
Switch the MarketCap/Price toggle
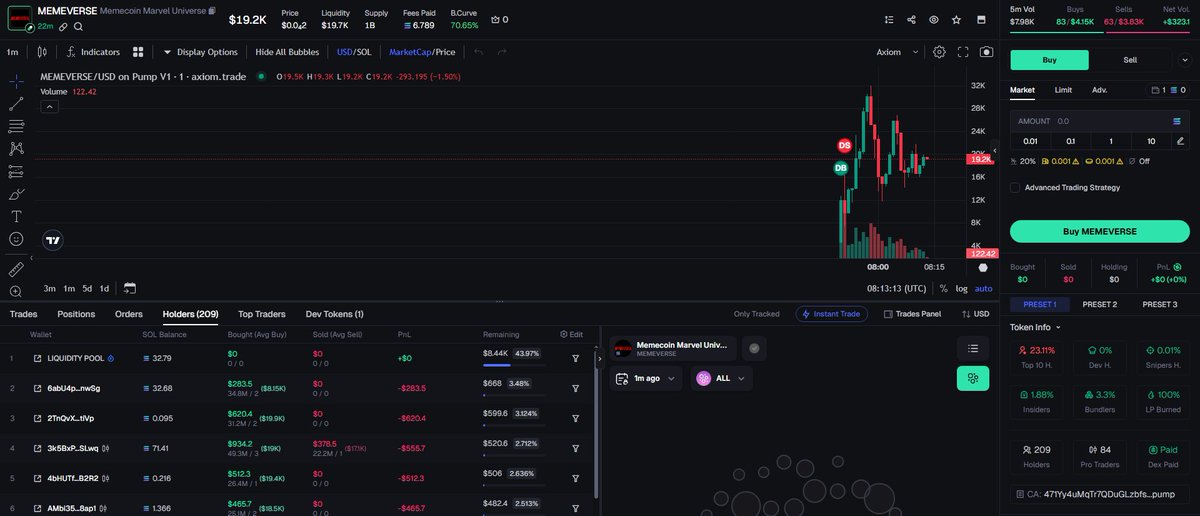pos(422,52)
